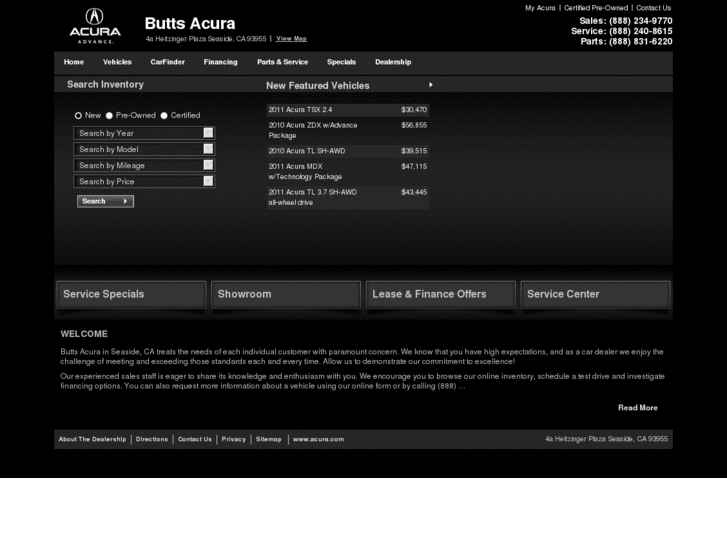The width and height of the screenshot is (727, 545).
Task: Open the Showroom panel
Action: click(x=286, y=295)
